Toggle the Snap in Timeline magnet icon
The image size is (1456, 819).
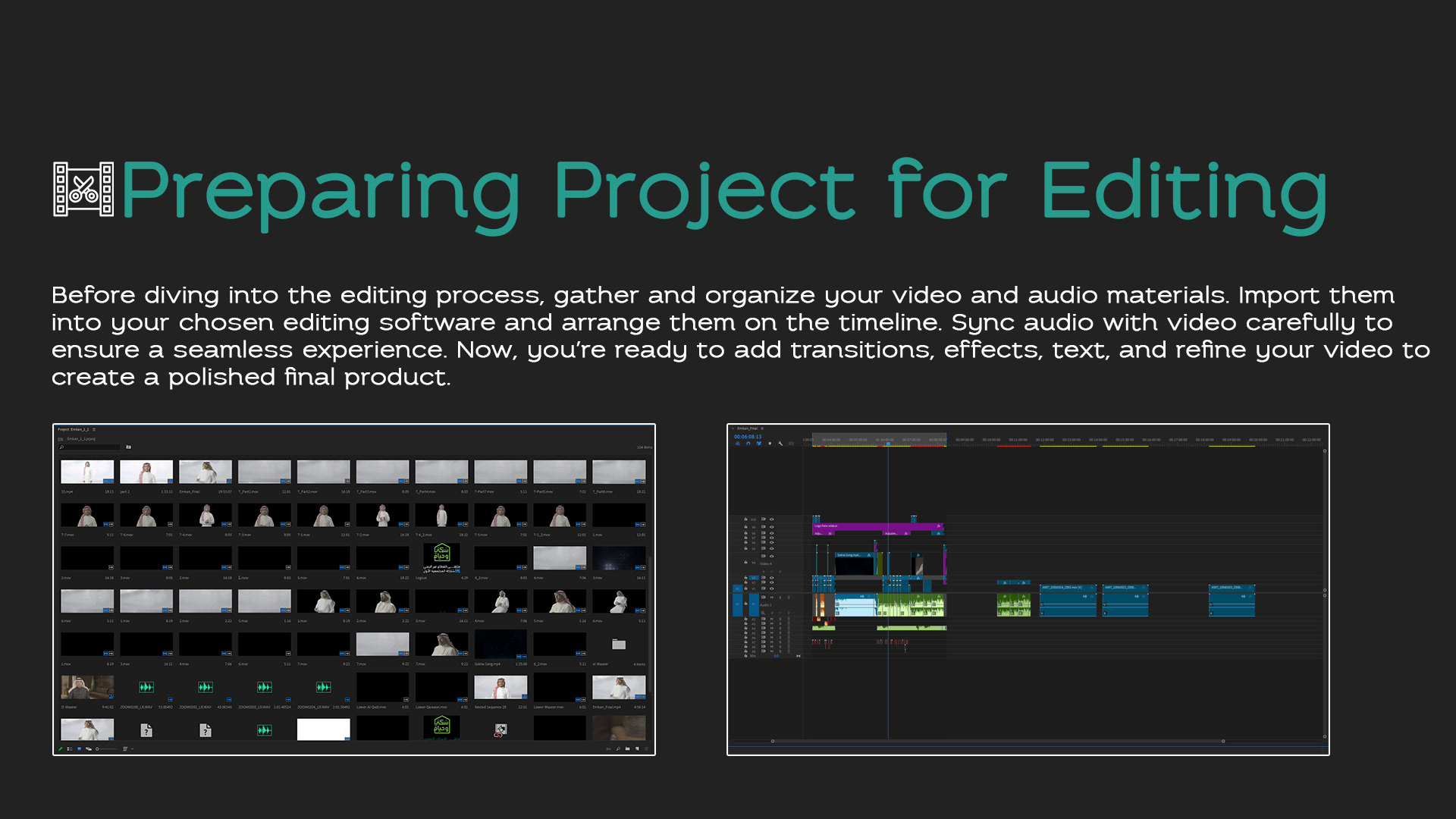coord(748,444)
